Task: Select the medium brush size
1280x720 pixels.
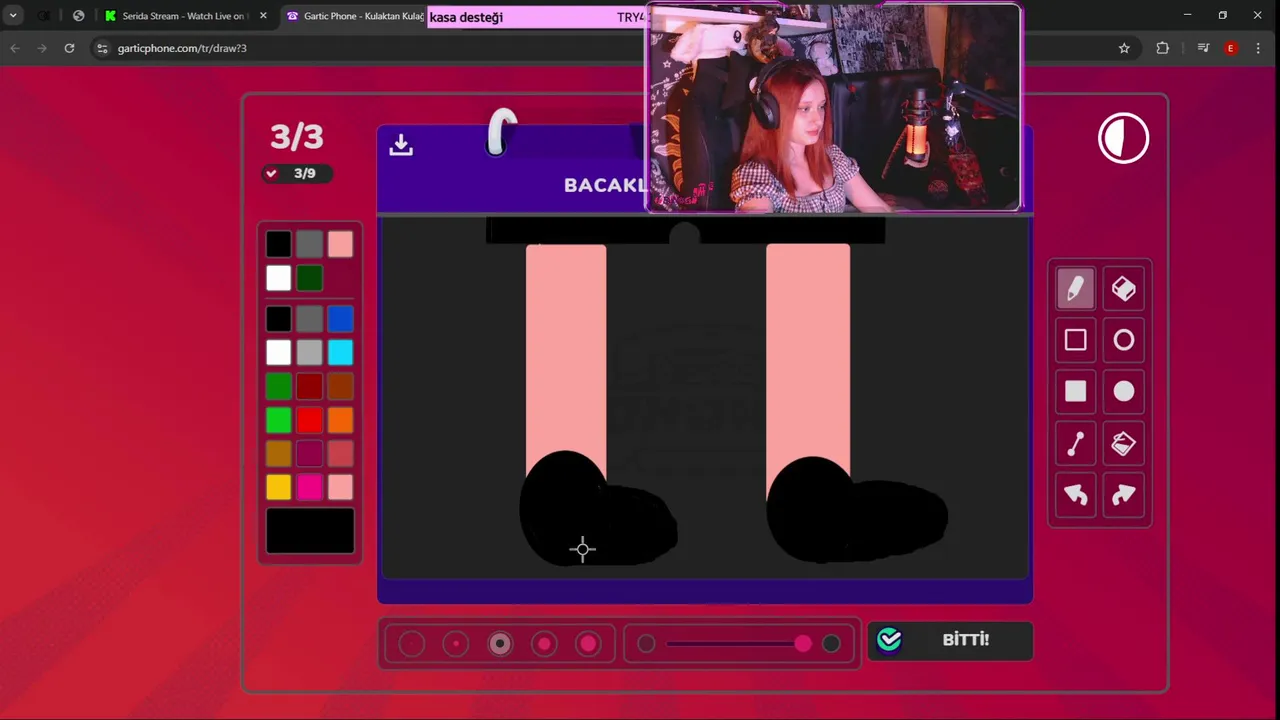Action: pos(500,644)
